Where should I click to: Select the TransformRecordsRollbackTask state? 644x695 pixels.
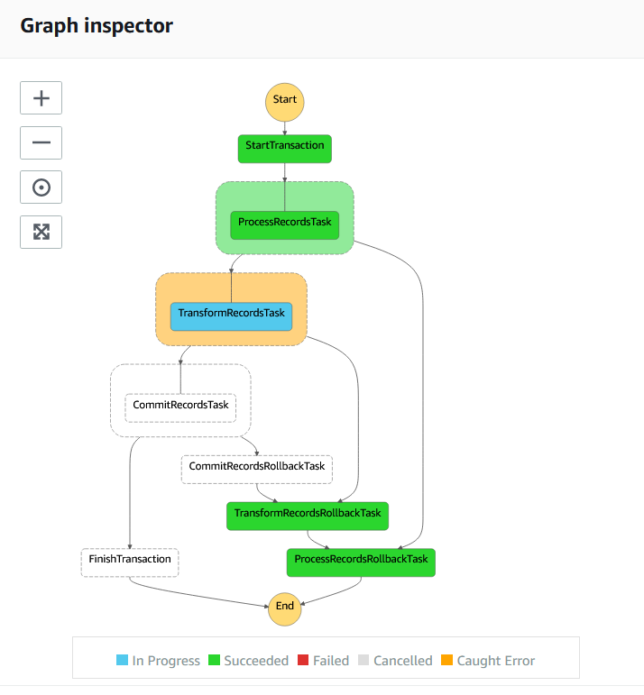pyautogui.click(x=308, y=516)
